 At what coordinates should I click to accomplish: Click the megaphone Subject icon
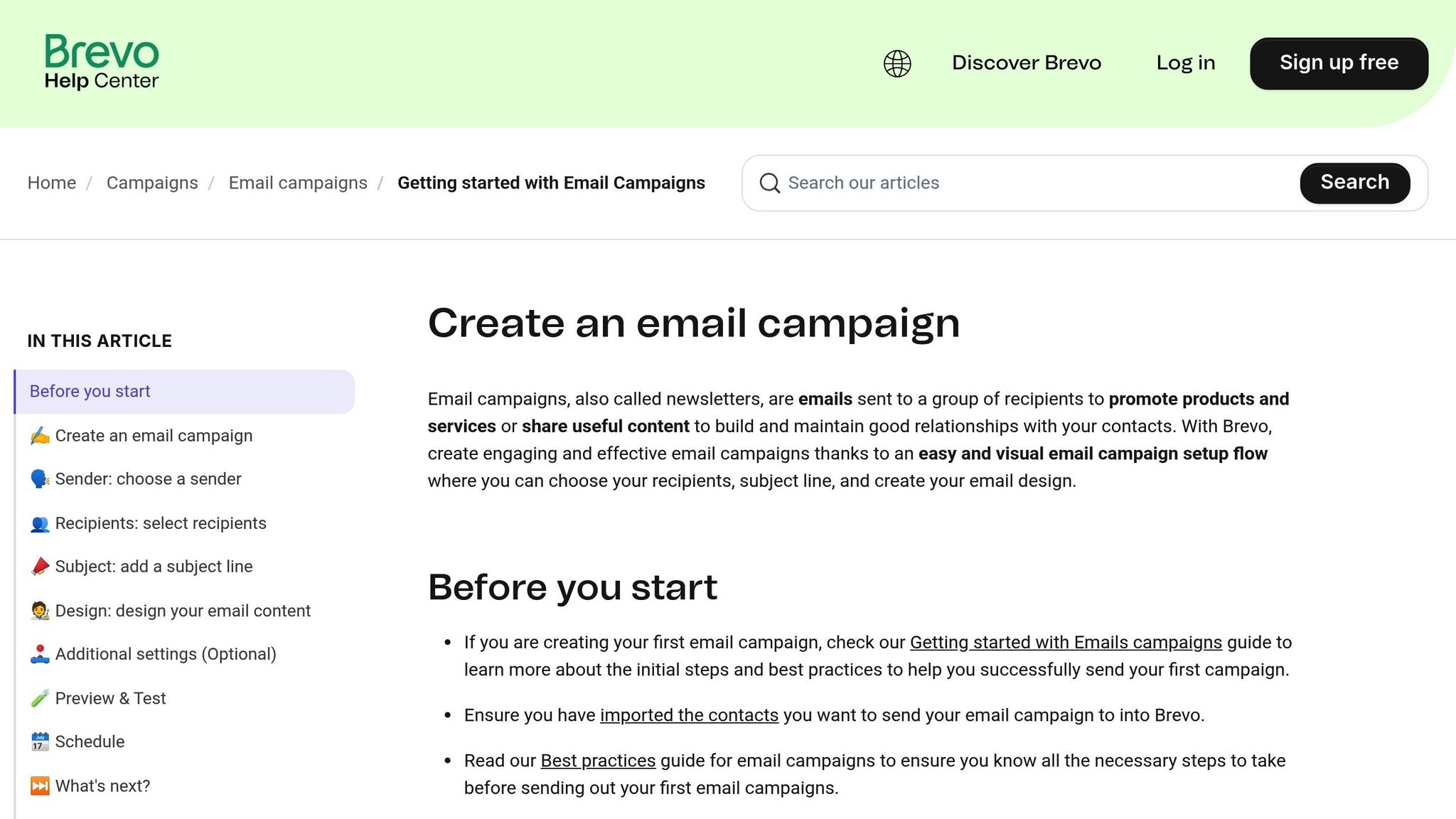[40, 567]
